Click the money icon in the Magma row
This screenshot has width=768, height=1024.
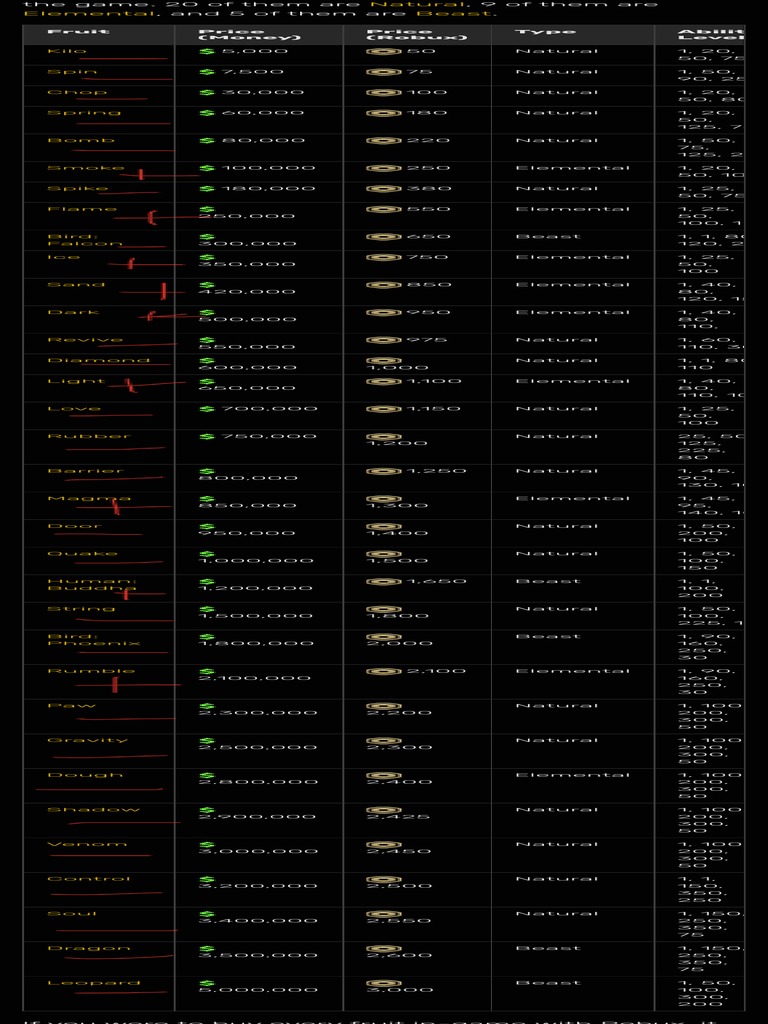206,499
